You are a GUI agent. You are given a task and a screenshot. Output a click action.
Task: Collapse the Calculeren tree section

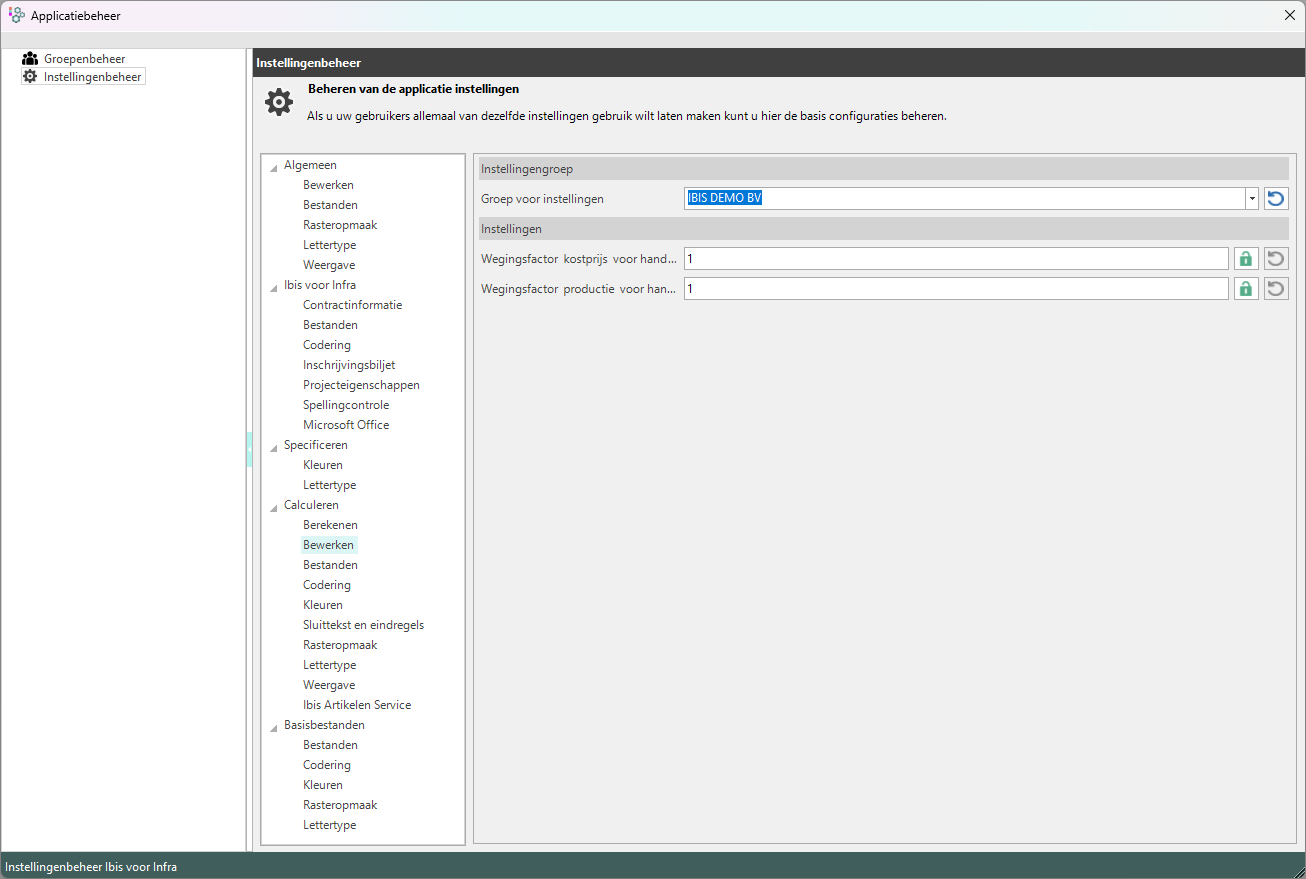coord(274,507)
